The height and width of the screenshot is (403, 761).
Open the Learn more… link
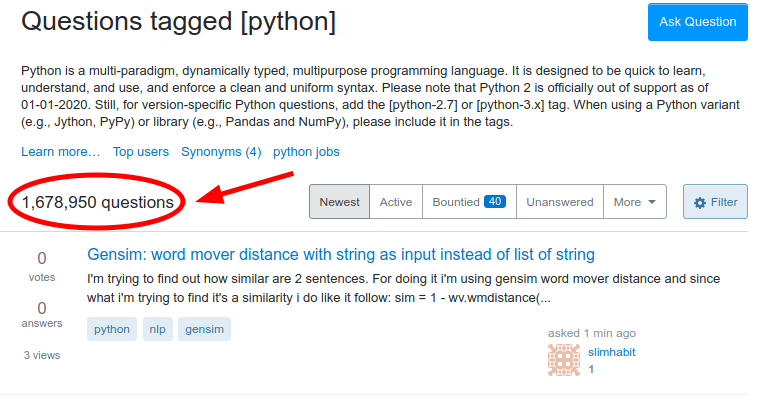pyautogui.click(x=61, y=152)
